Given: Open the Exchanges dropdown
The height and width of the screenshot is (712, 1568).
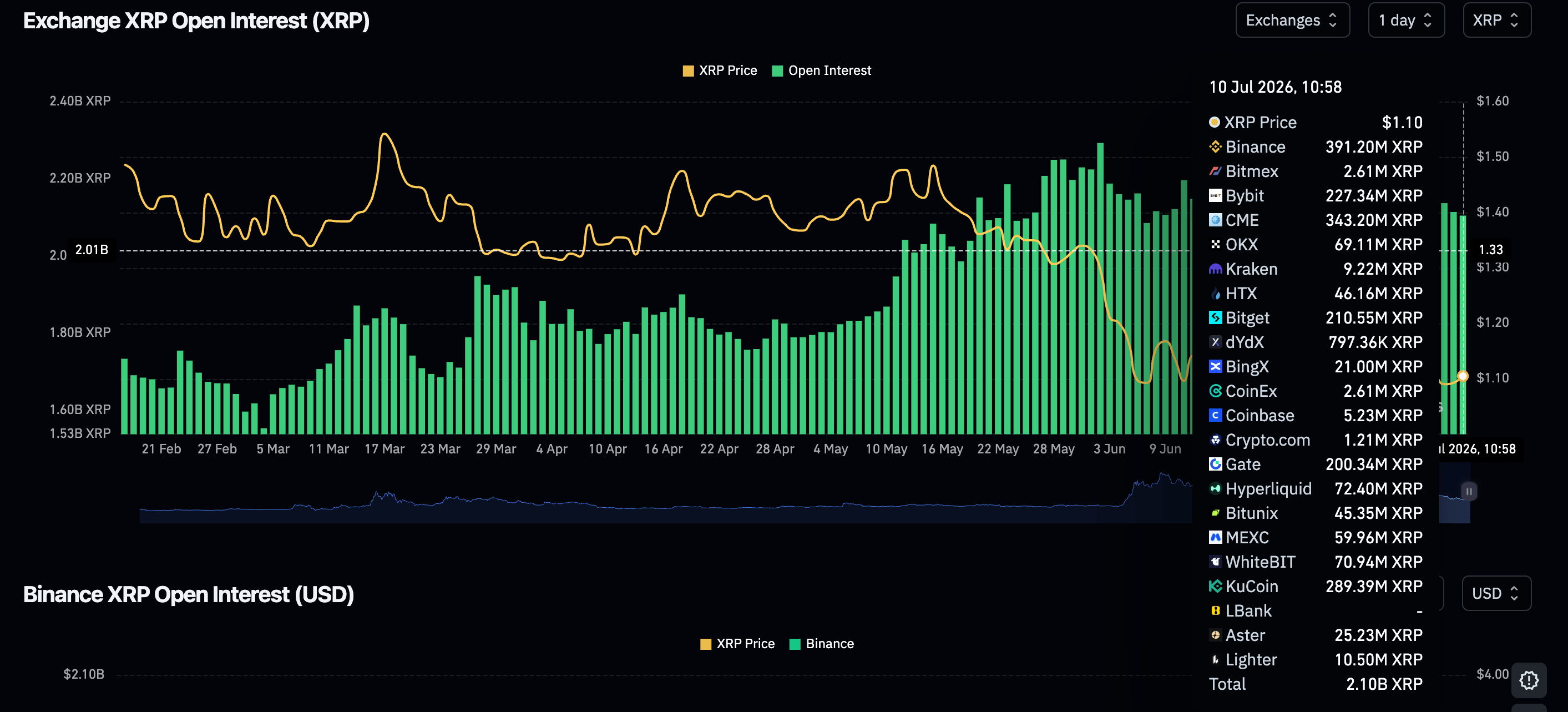Looking at the screenshot, I should coord(1292,20).
